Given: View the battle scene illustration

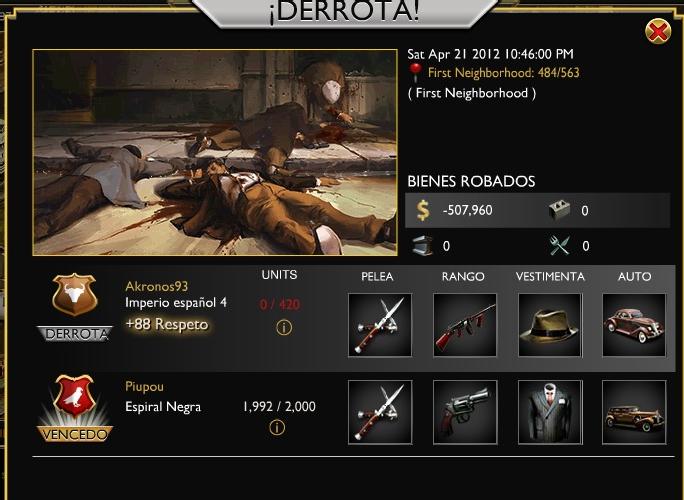Looking at the screenshot, I should tap(215, 152).
